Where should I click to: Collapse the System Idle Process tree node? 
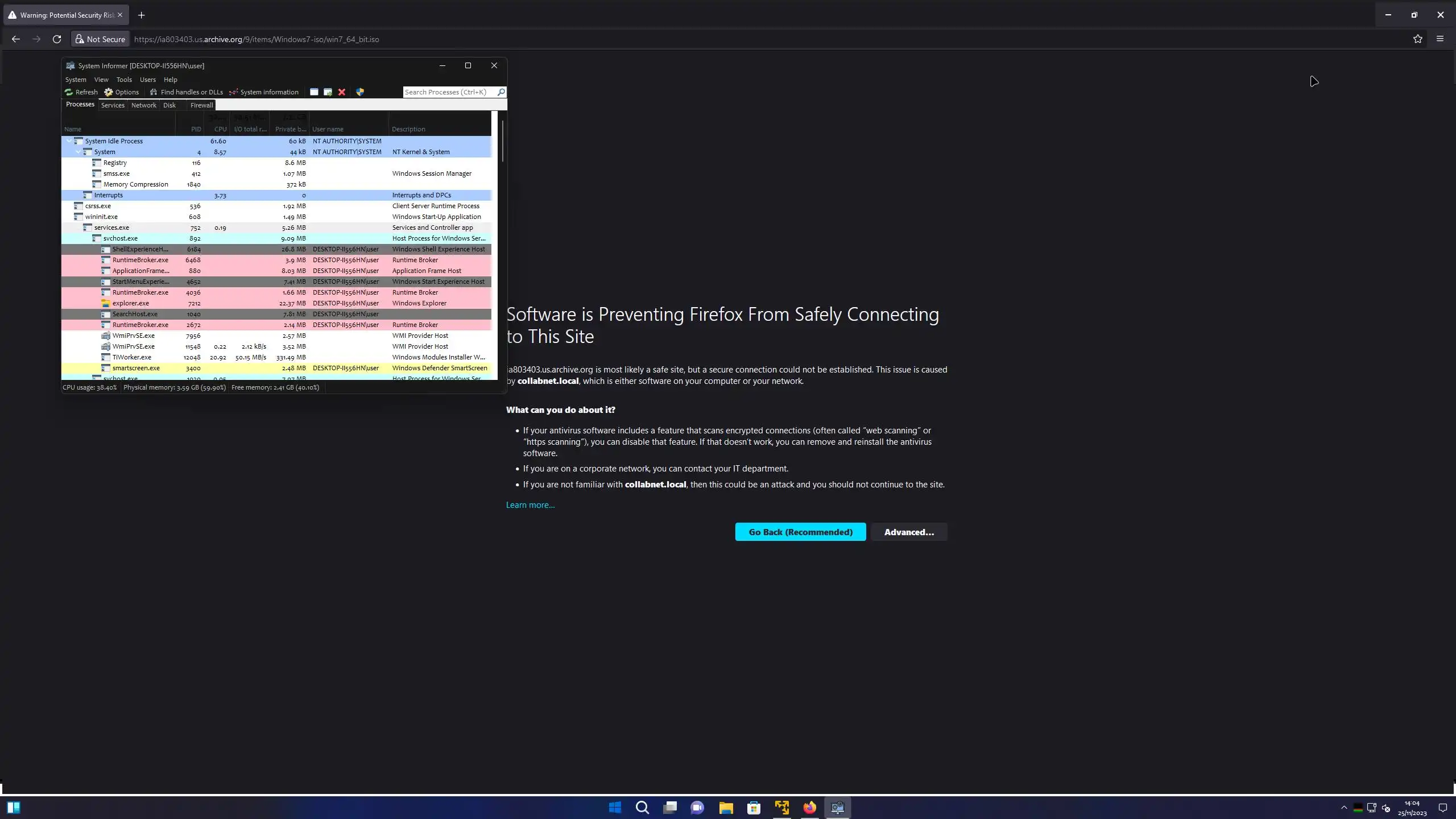(x=69, y=141)
